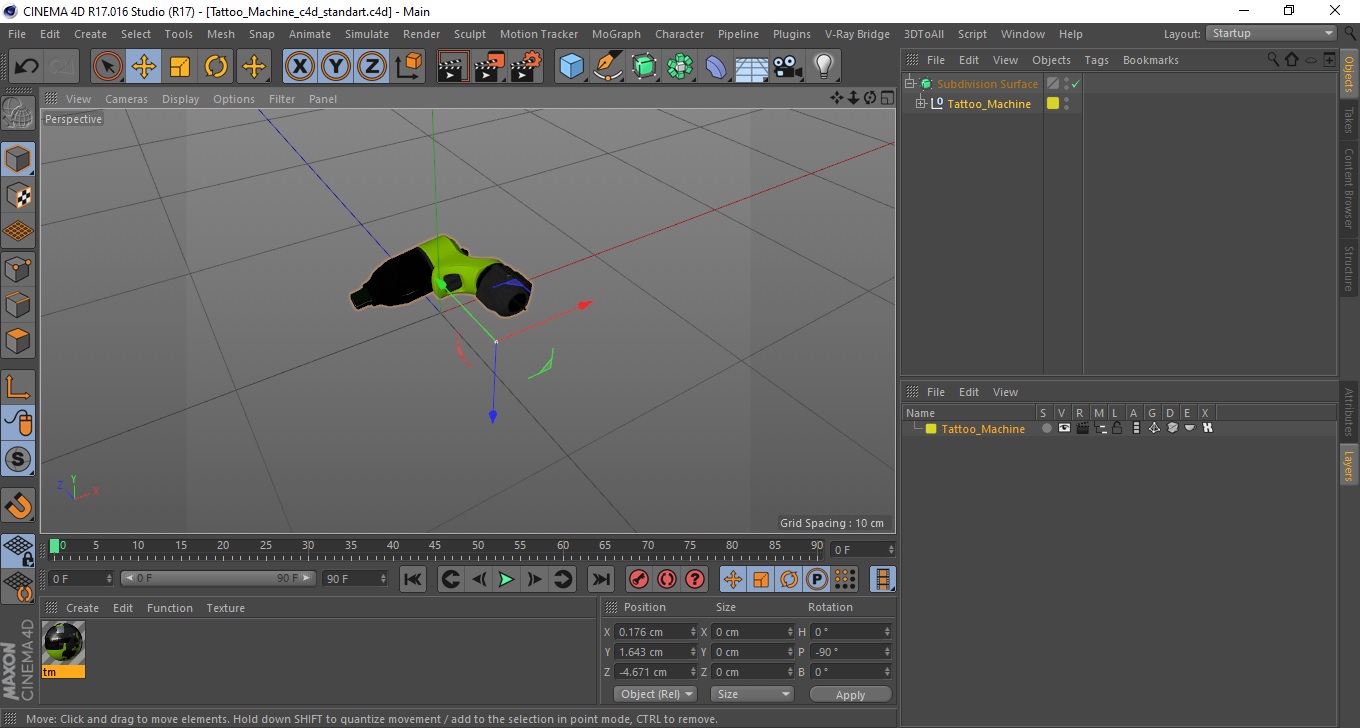Toggle the Y axis lock
1360x728 pixels.
336,67
